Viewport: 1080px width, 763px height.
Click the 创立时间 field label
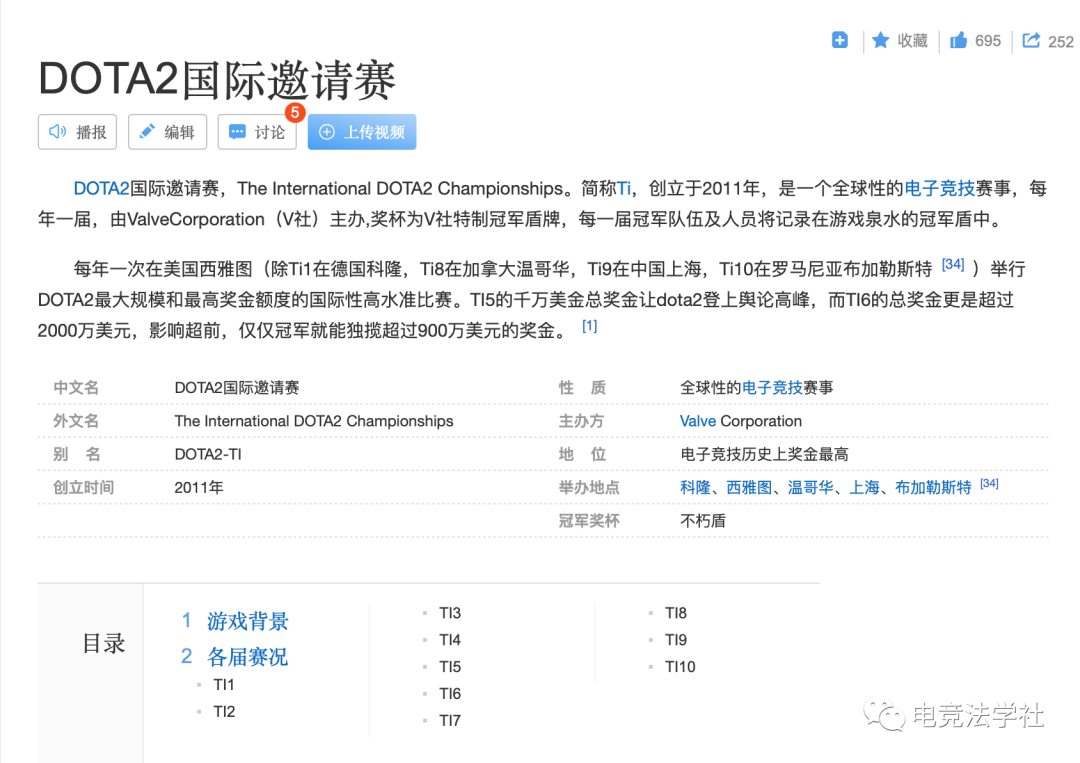click(84, 488)
